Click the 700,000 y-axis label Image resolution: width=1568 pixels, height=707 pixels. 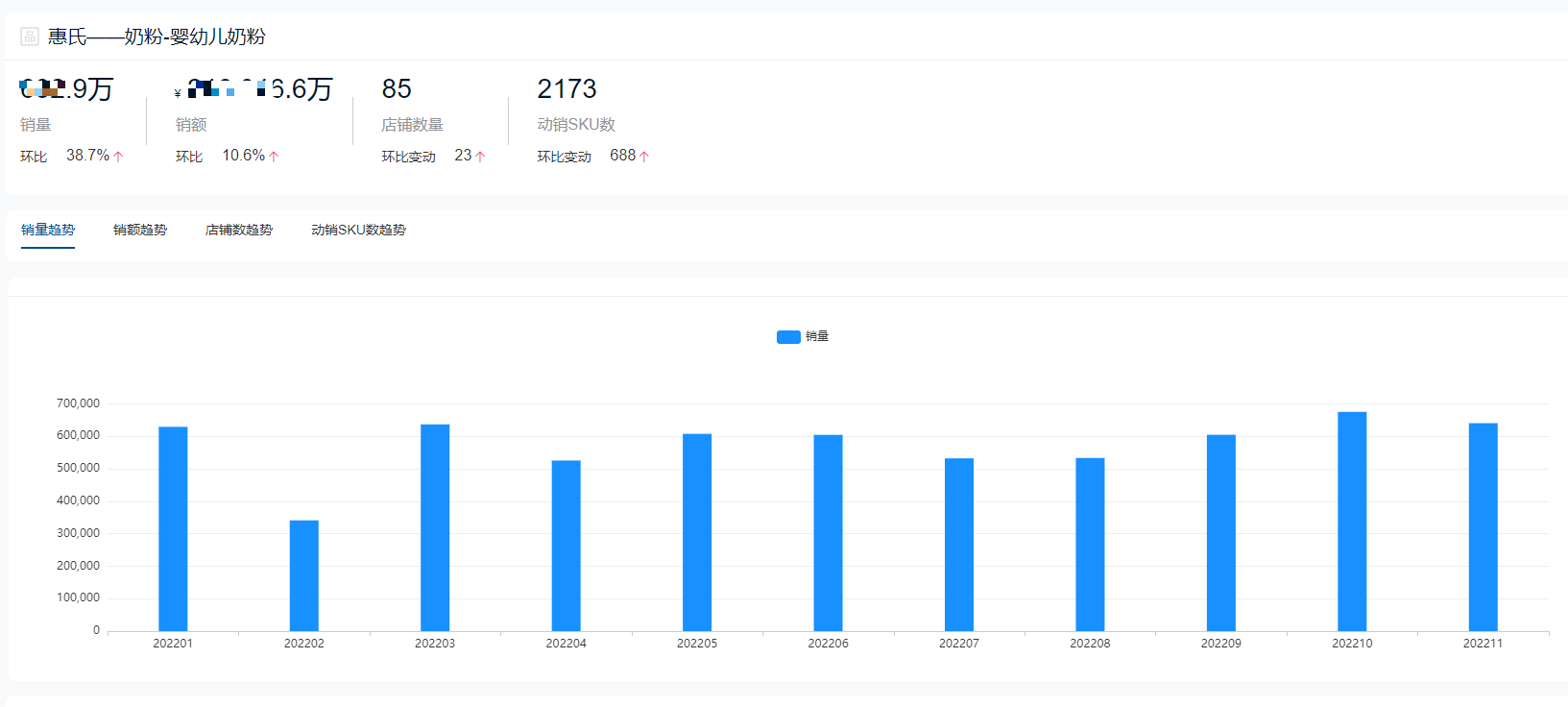[x=78, y=403]
